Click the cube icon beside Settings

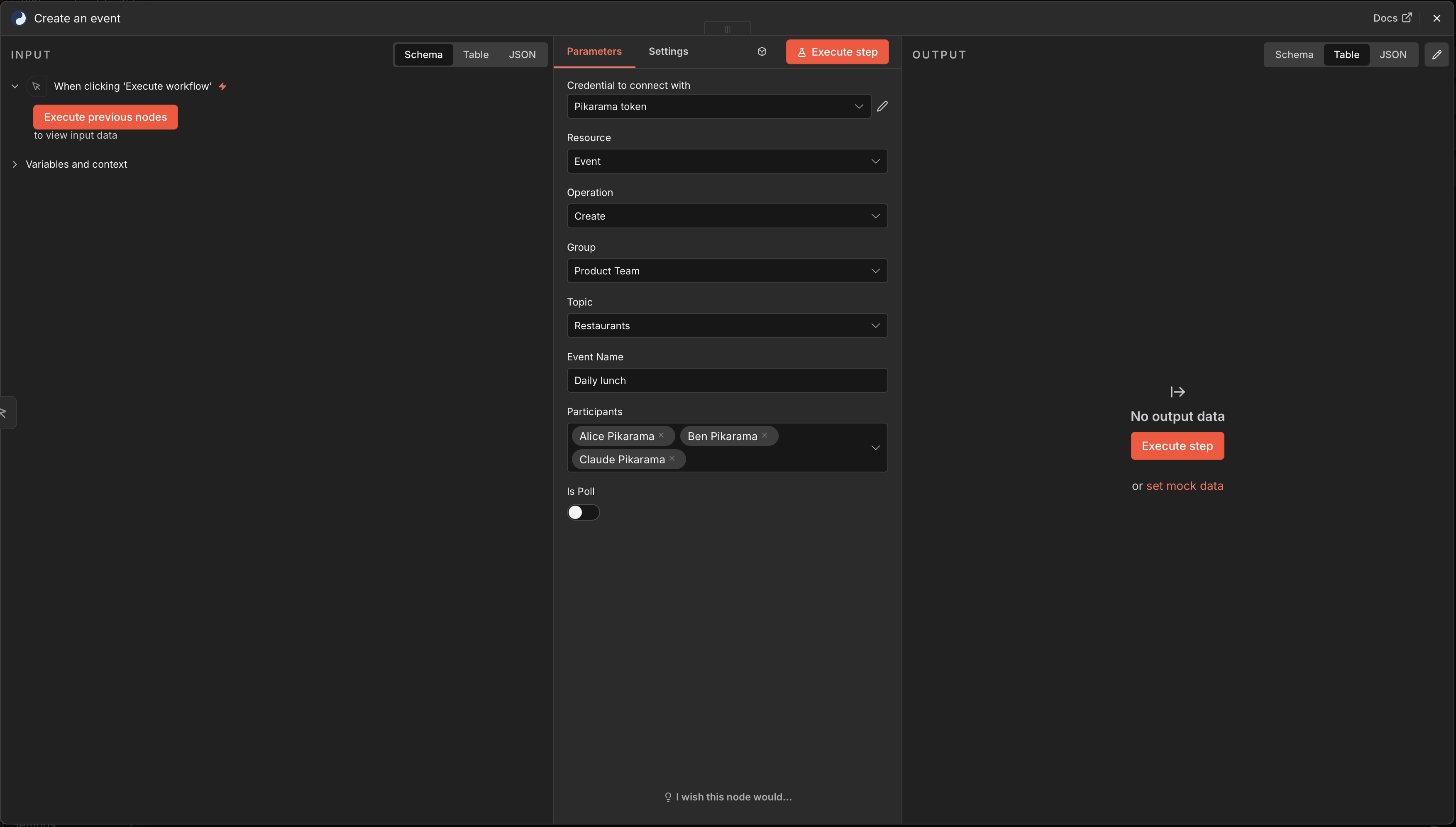tap(762, 51)
